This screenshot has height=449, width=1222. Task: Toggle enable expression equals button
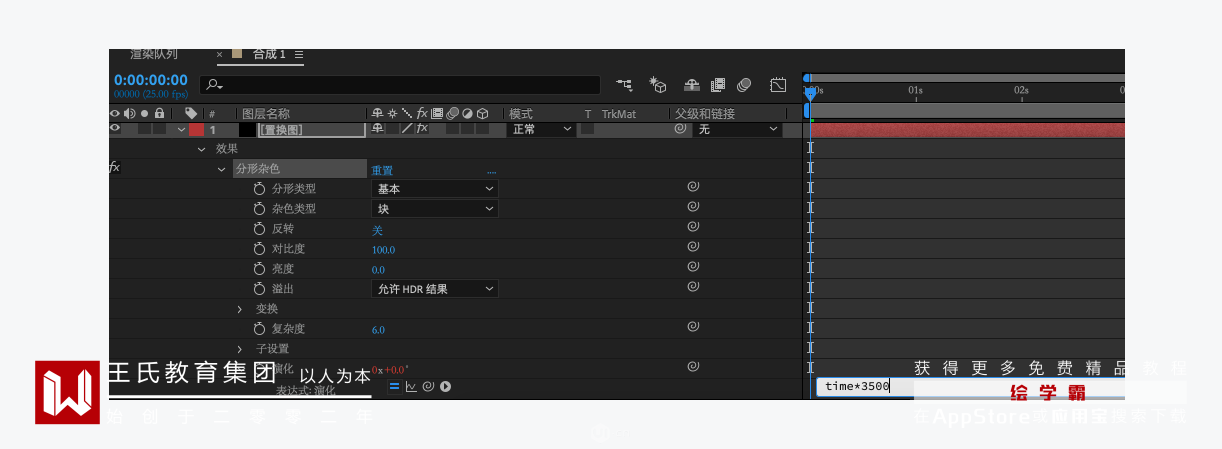tap(394, 386)
